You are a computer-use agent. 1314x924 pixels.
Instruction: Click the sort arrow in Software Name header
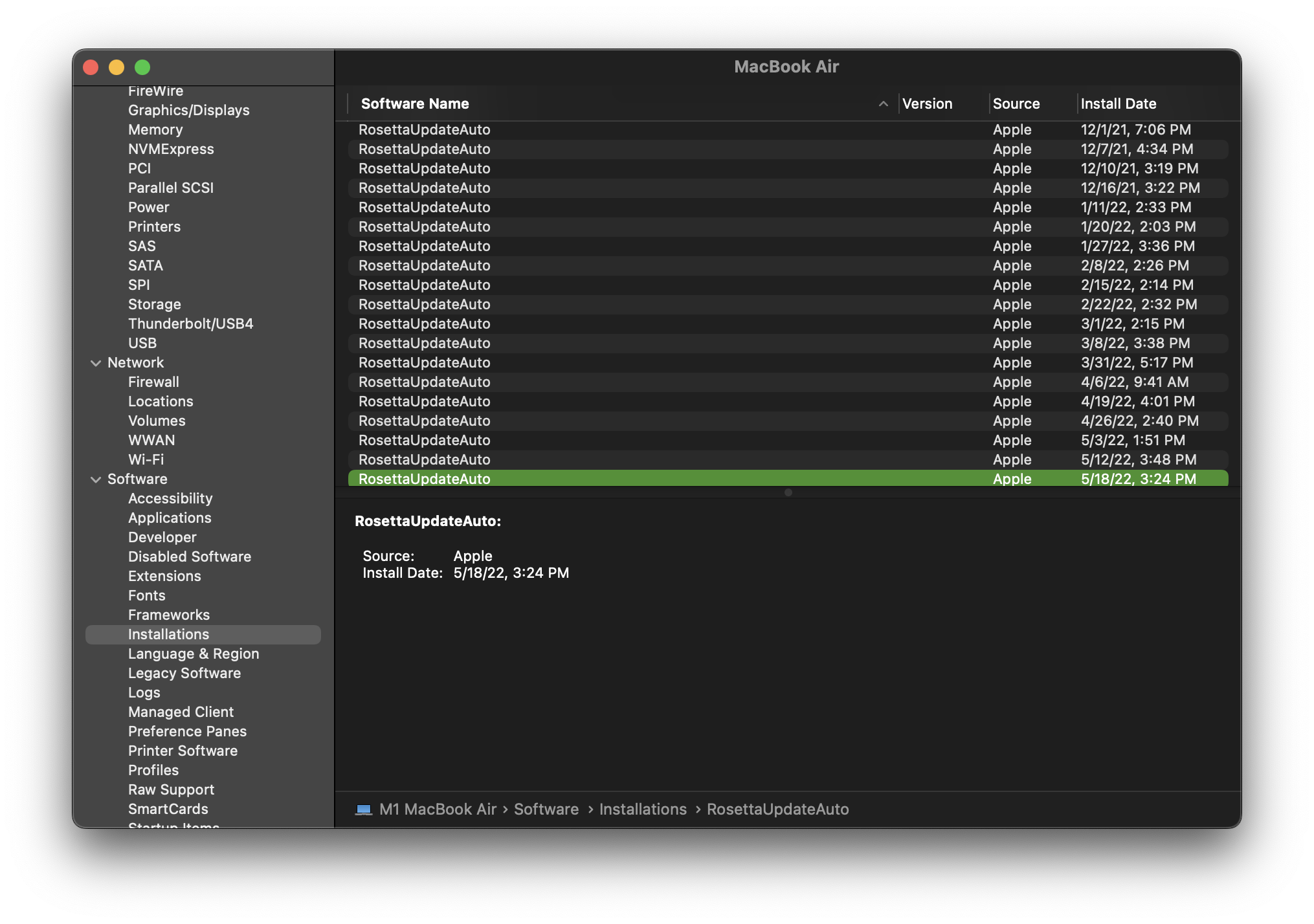click(883, 104)
